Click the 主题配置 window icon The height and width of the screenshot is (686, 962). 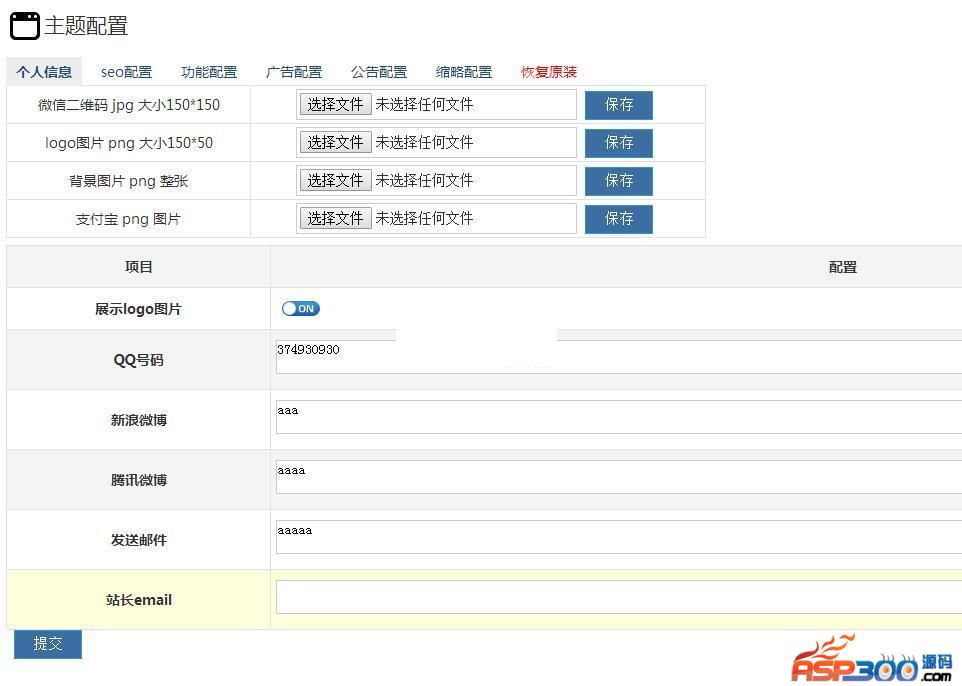[25, 26]
